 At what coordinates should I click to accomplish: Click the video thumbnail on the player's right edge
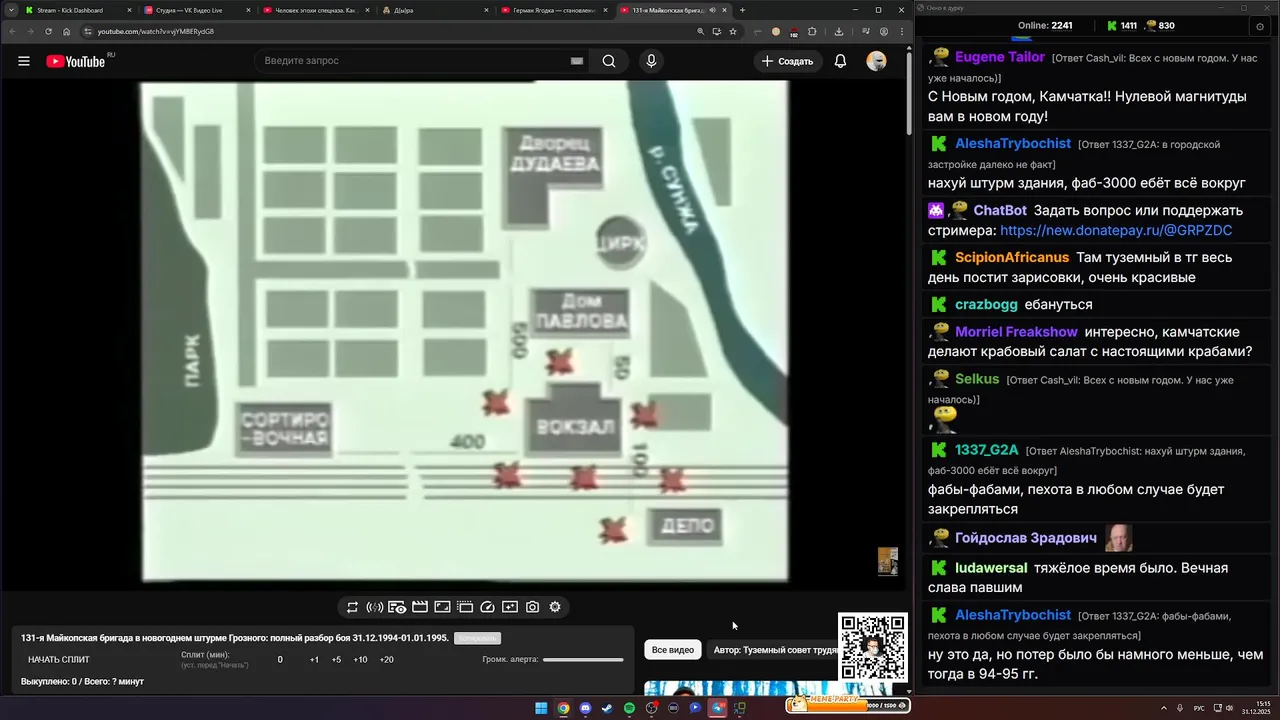pos(888,561)
